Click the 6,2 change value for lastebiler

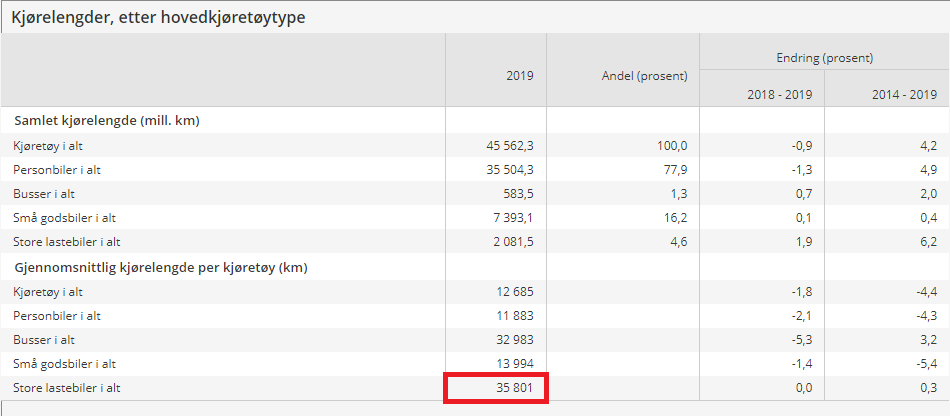coord(929,242)
